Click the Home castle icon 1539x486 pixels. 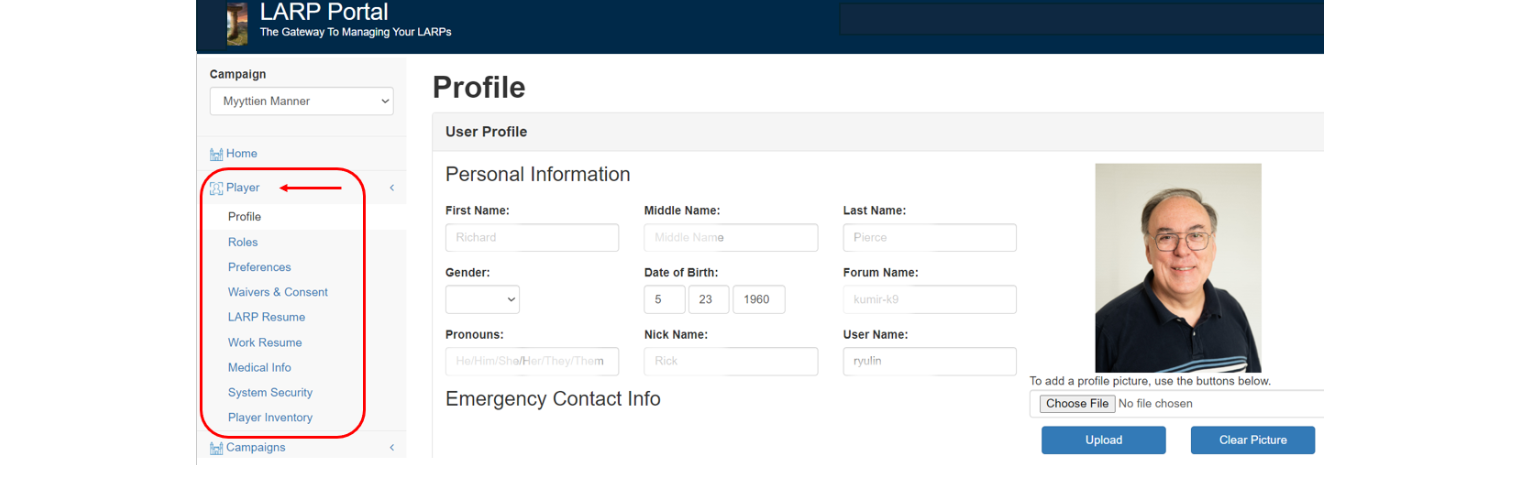click(216, 154)
